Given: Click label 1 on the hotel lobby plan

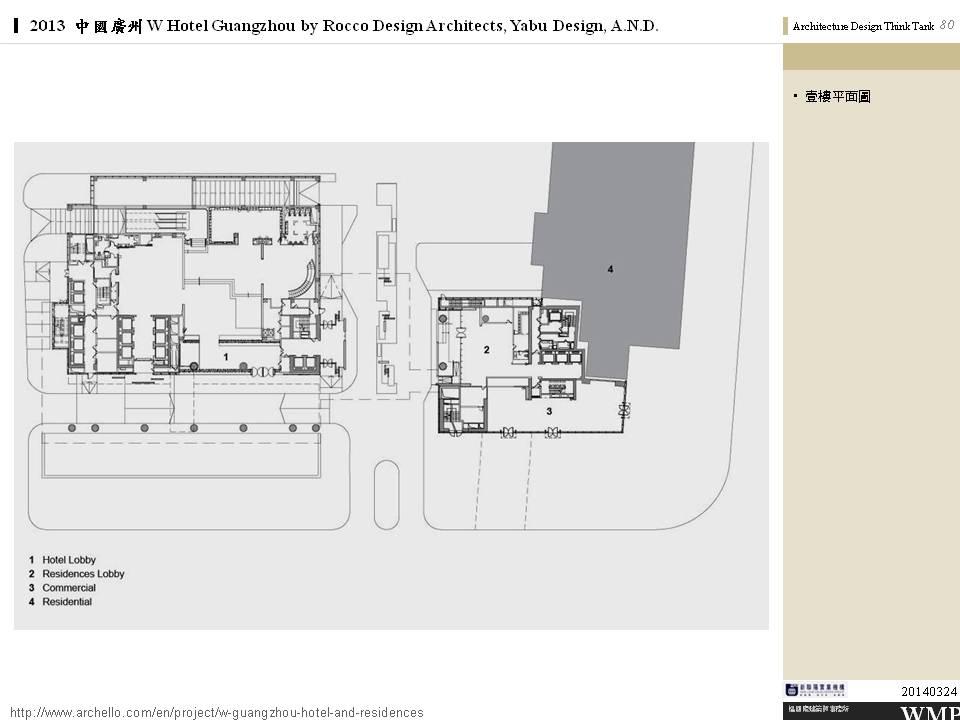Looking at the screenshot, I should (x=226, y=356).
